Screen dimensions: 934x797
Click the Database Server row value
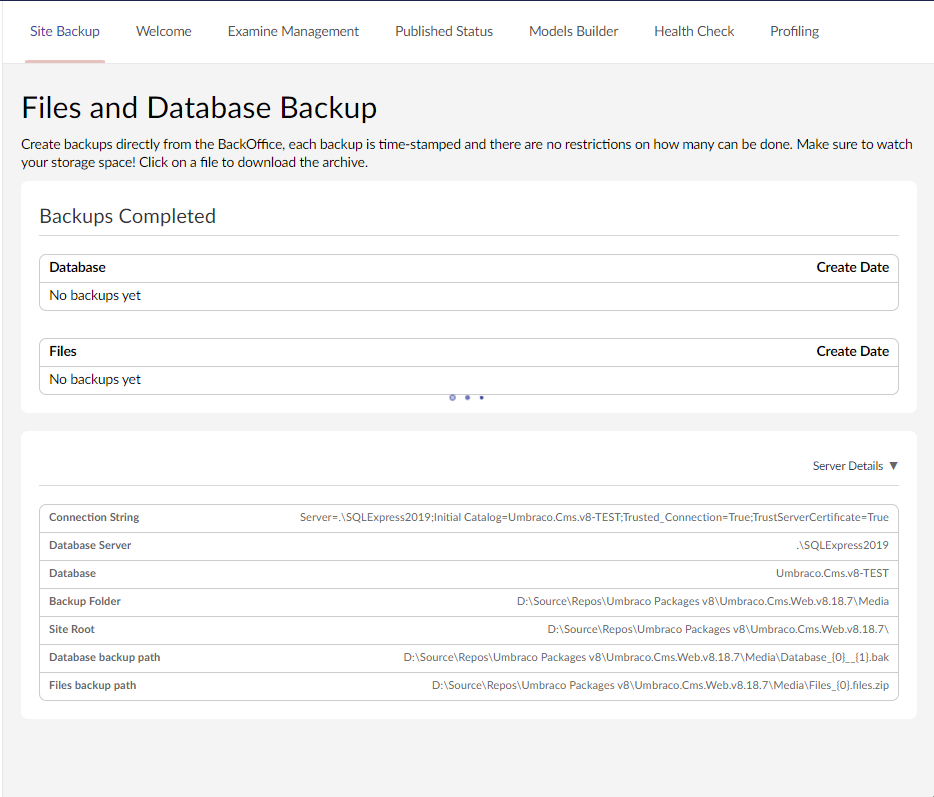point(842,546)
